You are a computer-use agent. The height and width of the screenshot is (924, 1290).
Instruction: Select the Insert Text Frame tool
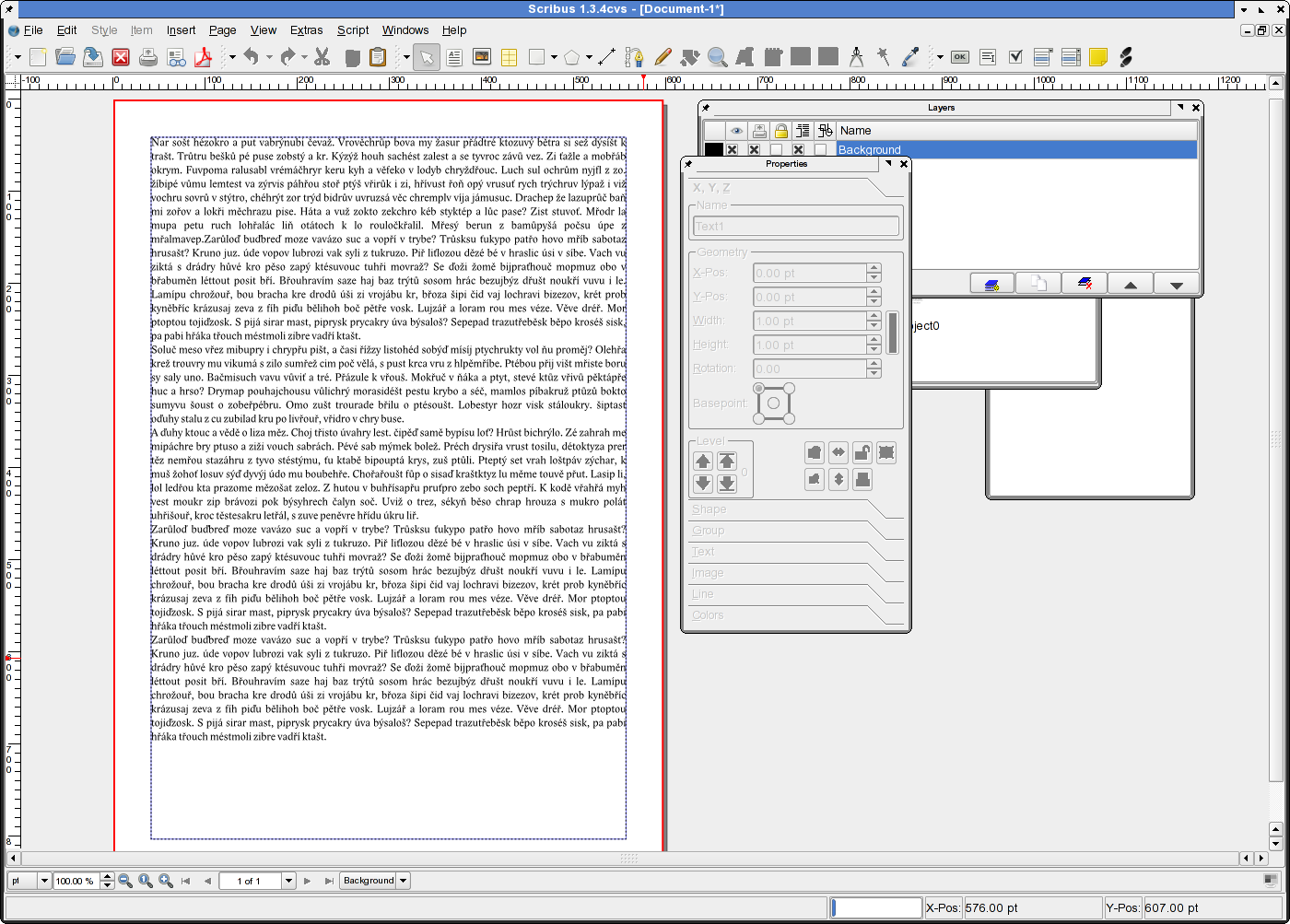pos(454,57)
